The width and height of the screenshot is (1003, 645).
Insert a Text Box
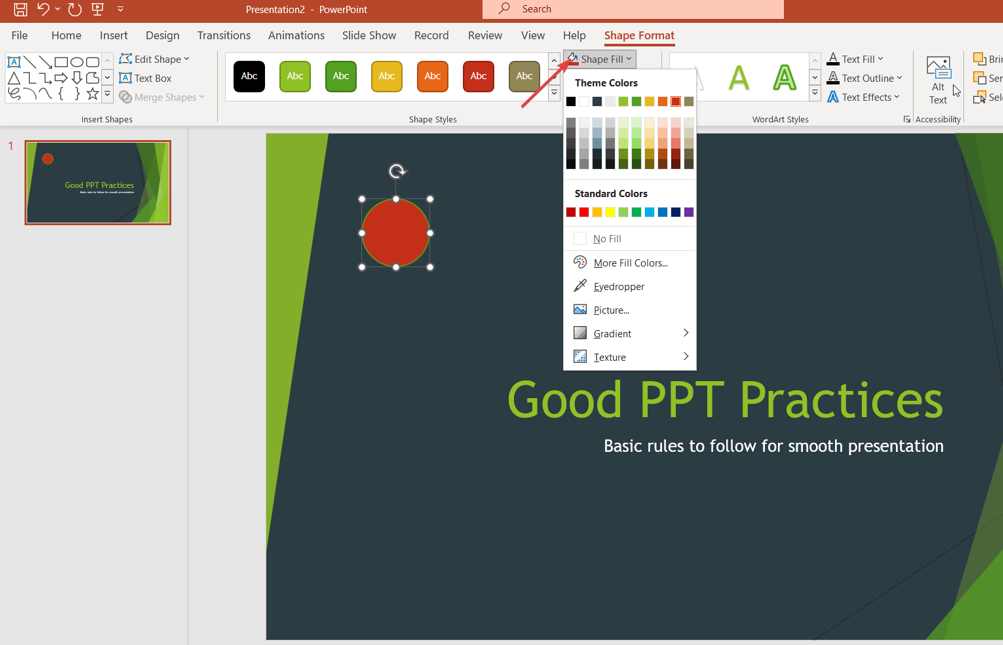pyautogui.click(x=146, y=78)
